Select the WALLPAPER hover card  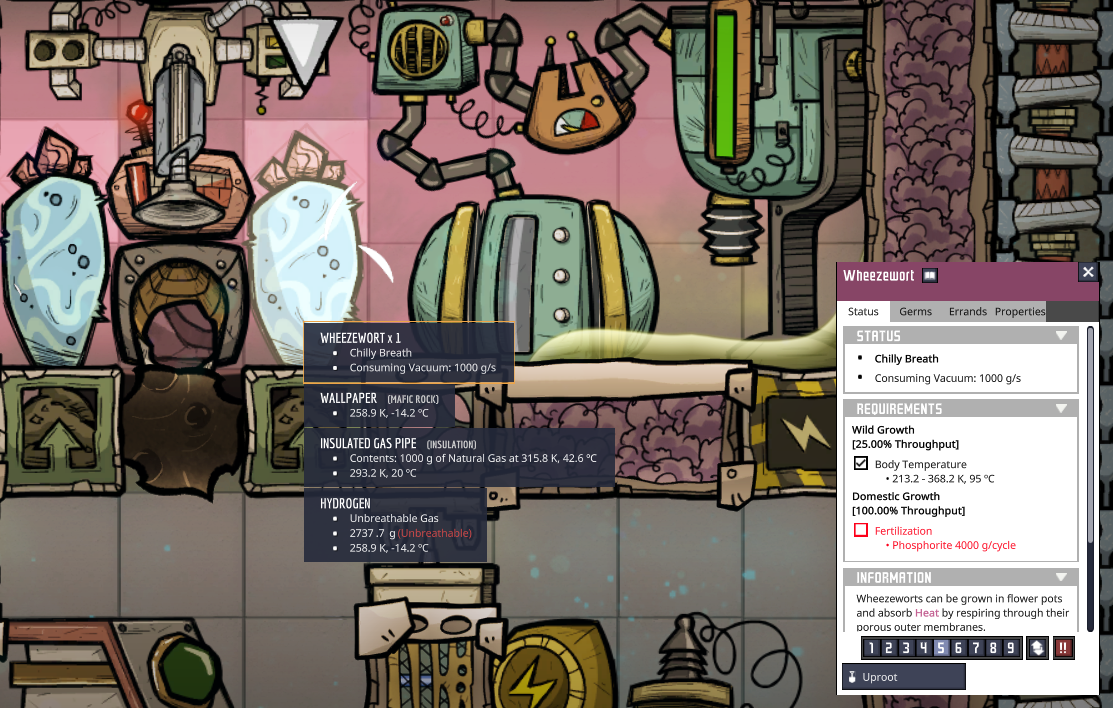(380, 405)
